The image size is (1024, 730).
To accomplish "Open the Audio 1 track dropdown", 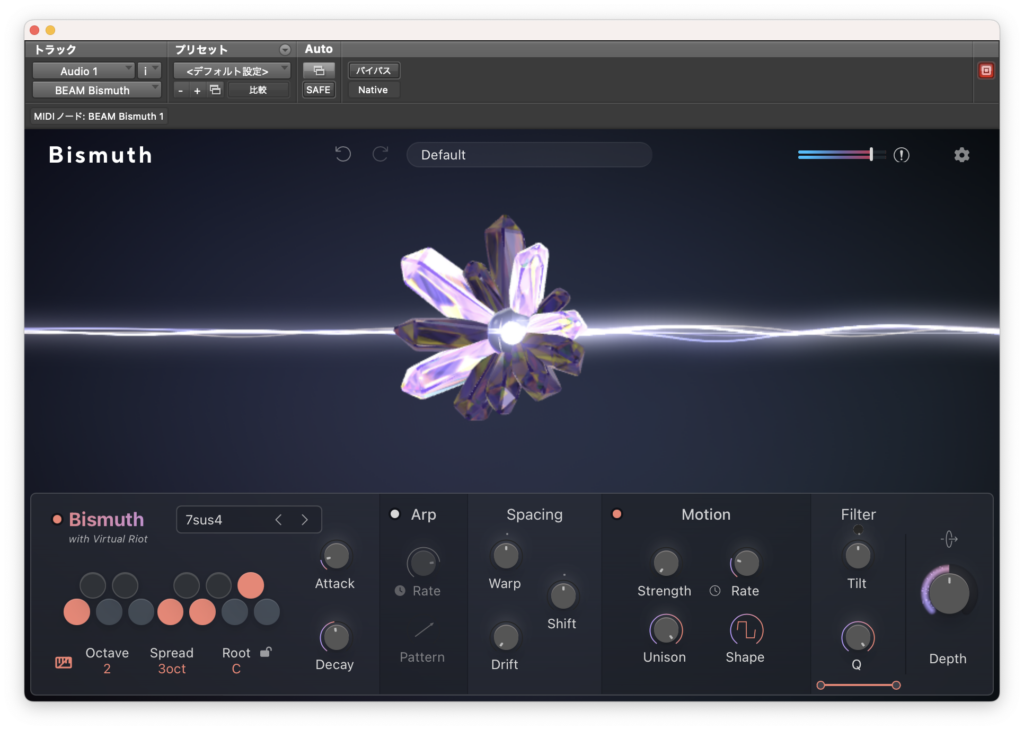I will pyautogui.click(x=84, y=71).
